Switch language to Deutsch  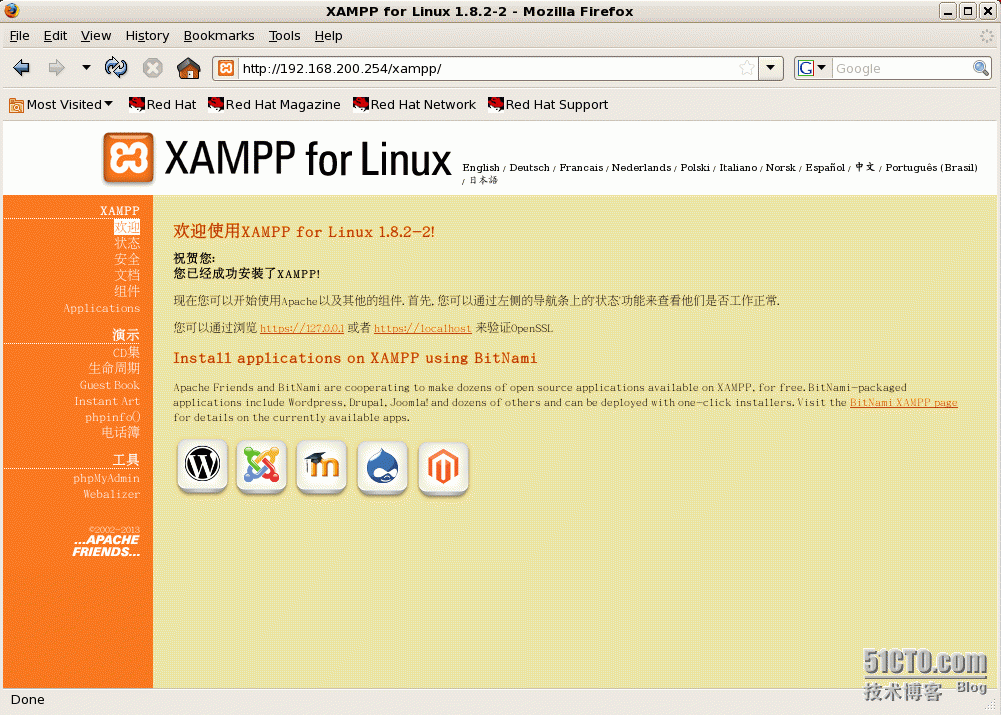click(x=529, y=167)
